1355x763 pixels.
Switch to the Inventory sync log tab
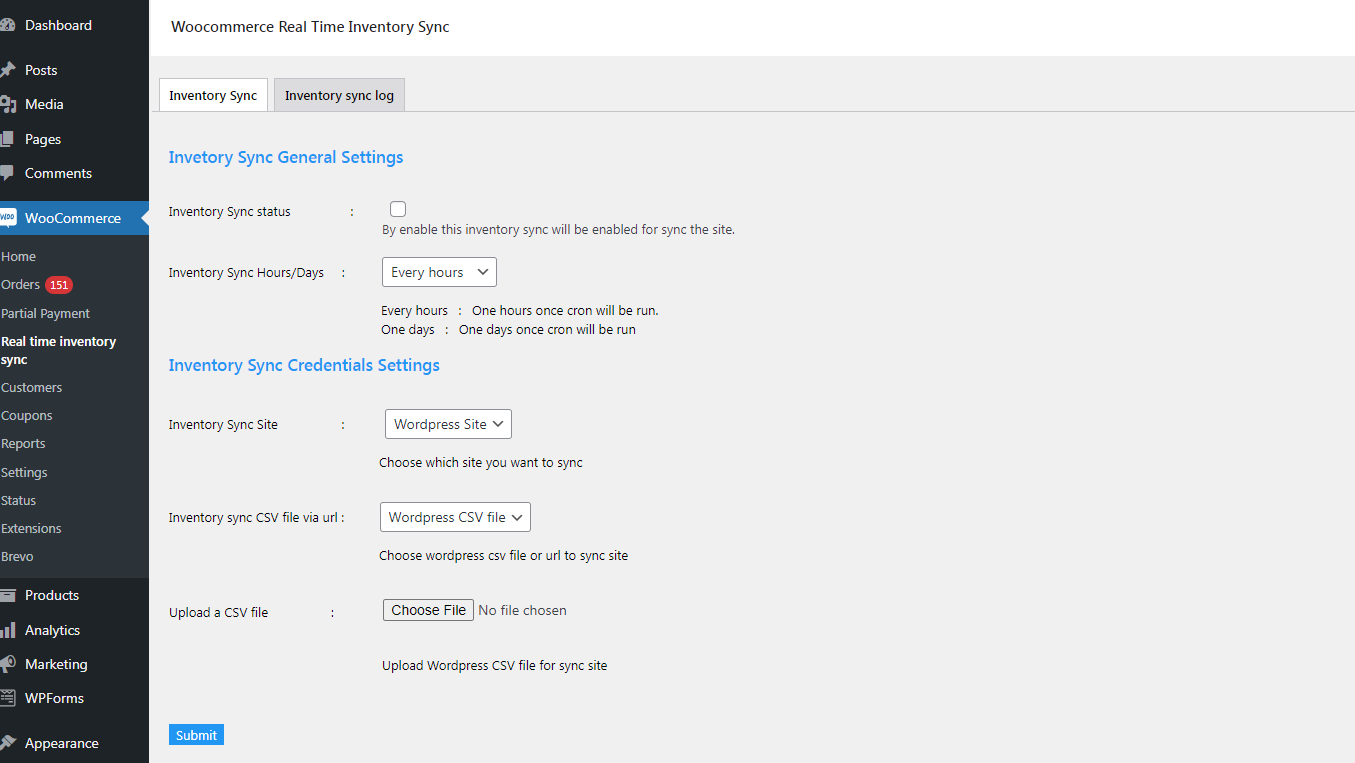pos(339,95)
